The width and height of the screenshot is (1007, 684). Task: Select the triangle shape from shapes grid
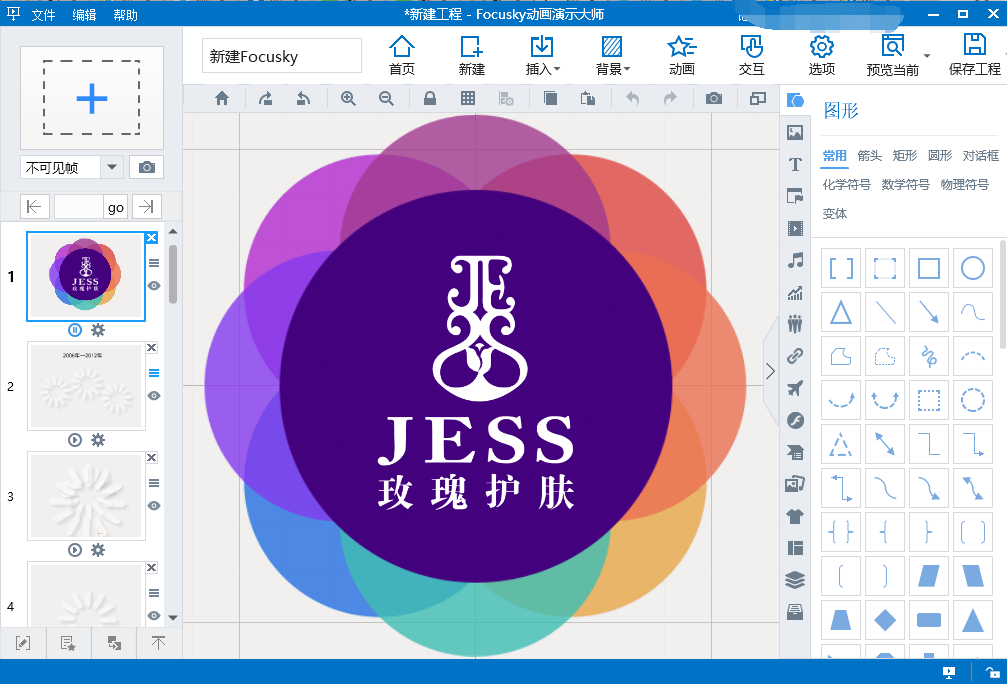(841, 313)
